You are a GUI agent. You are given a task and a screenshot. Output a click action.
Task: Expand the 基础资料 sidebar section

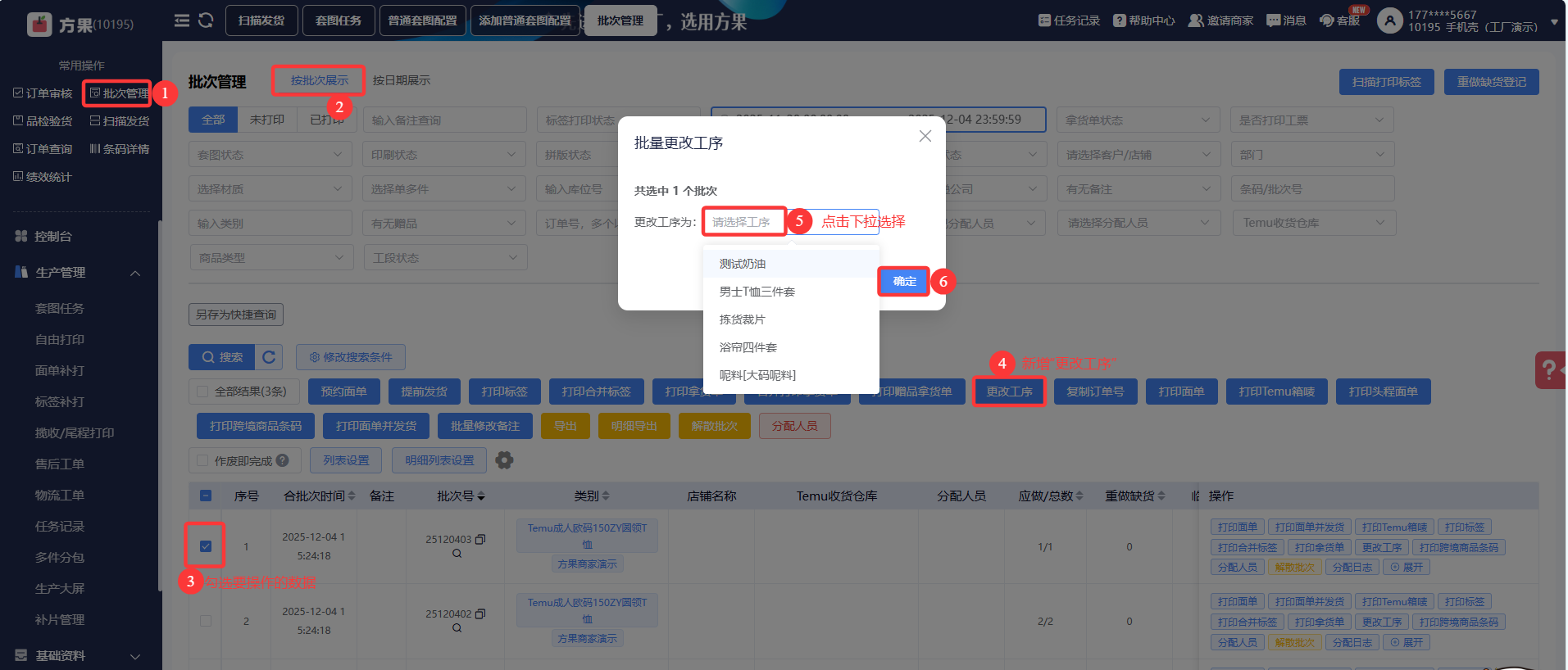pos(135,656)
